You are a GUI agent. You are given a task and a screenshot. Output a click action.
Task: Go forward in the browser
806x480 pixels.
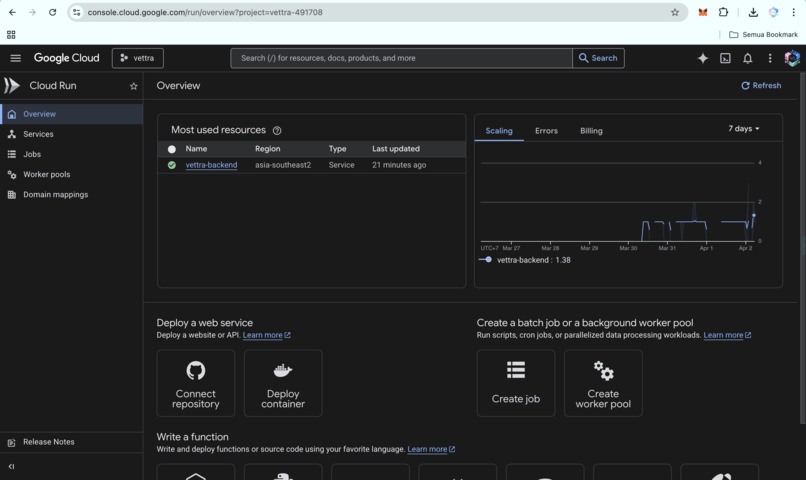pos(32,12)
